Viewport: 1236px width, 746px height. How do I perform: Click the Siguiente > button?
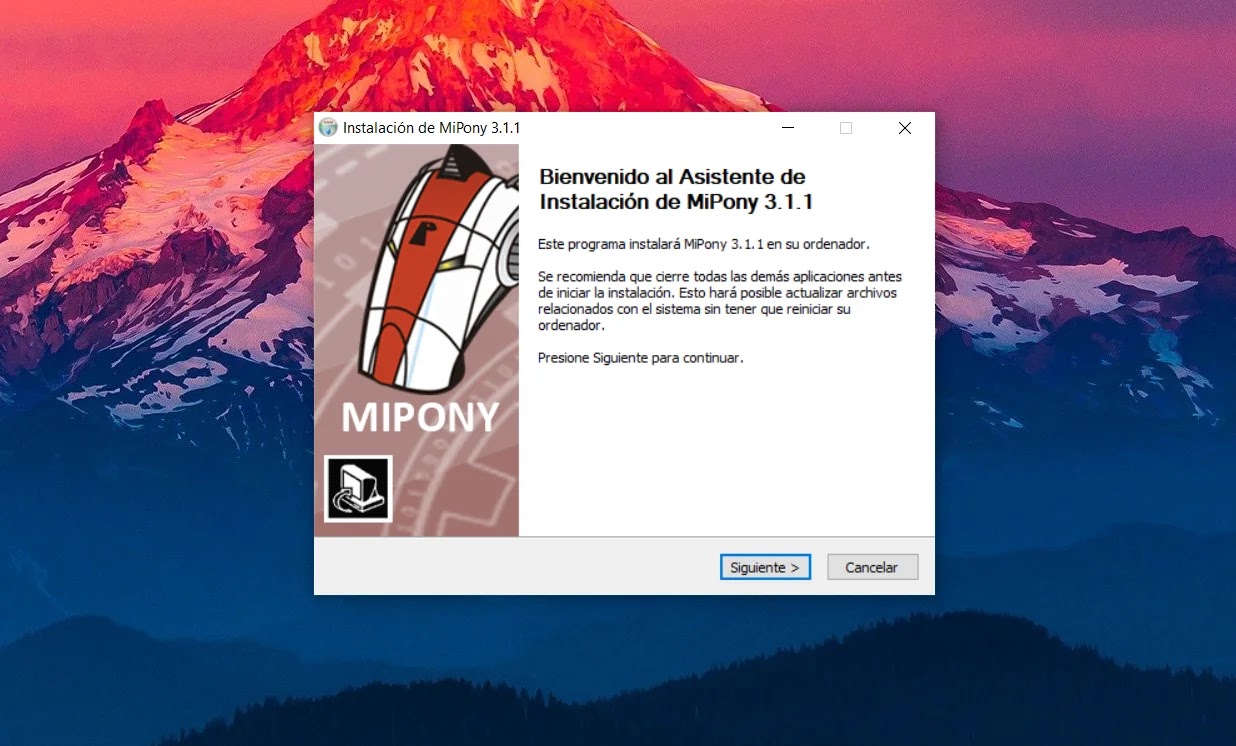[x=765, y=567]
